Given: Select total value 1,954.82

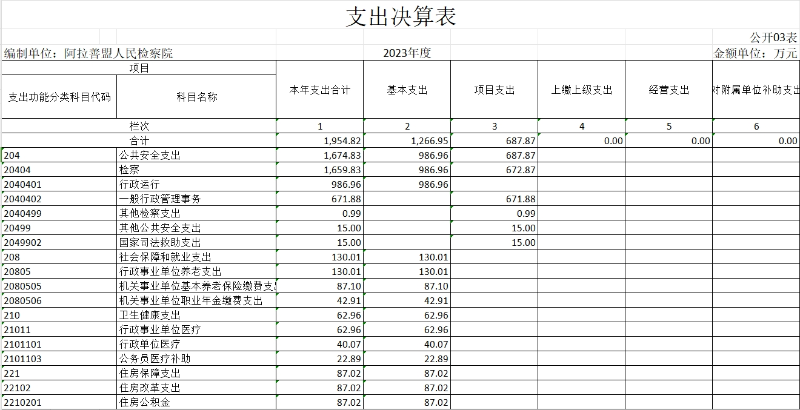Looking at the screenshot, I should pos(320,141).
